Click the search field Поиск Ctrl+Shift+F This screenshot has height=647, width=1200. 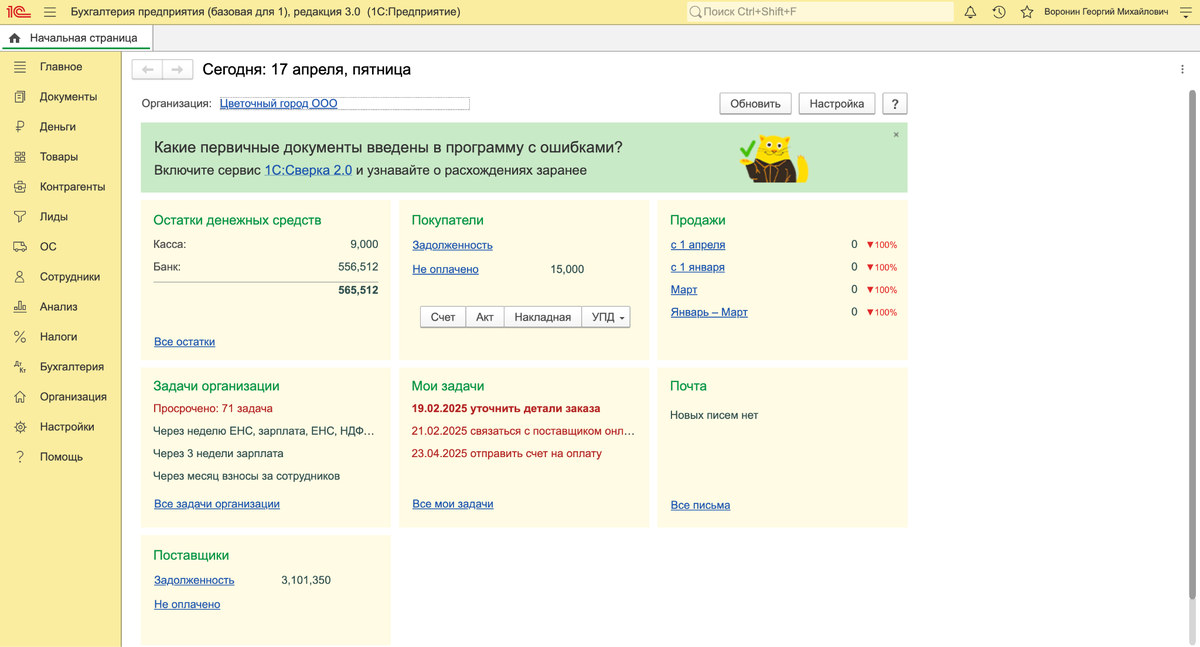coord(820,12)
